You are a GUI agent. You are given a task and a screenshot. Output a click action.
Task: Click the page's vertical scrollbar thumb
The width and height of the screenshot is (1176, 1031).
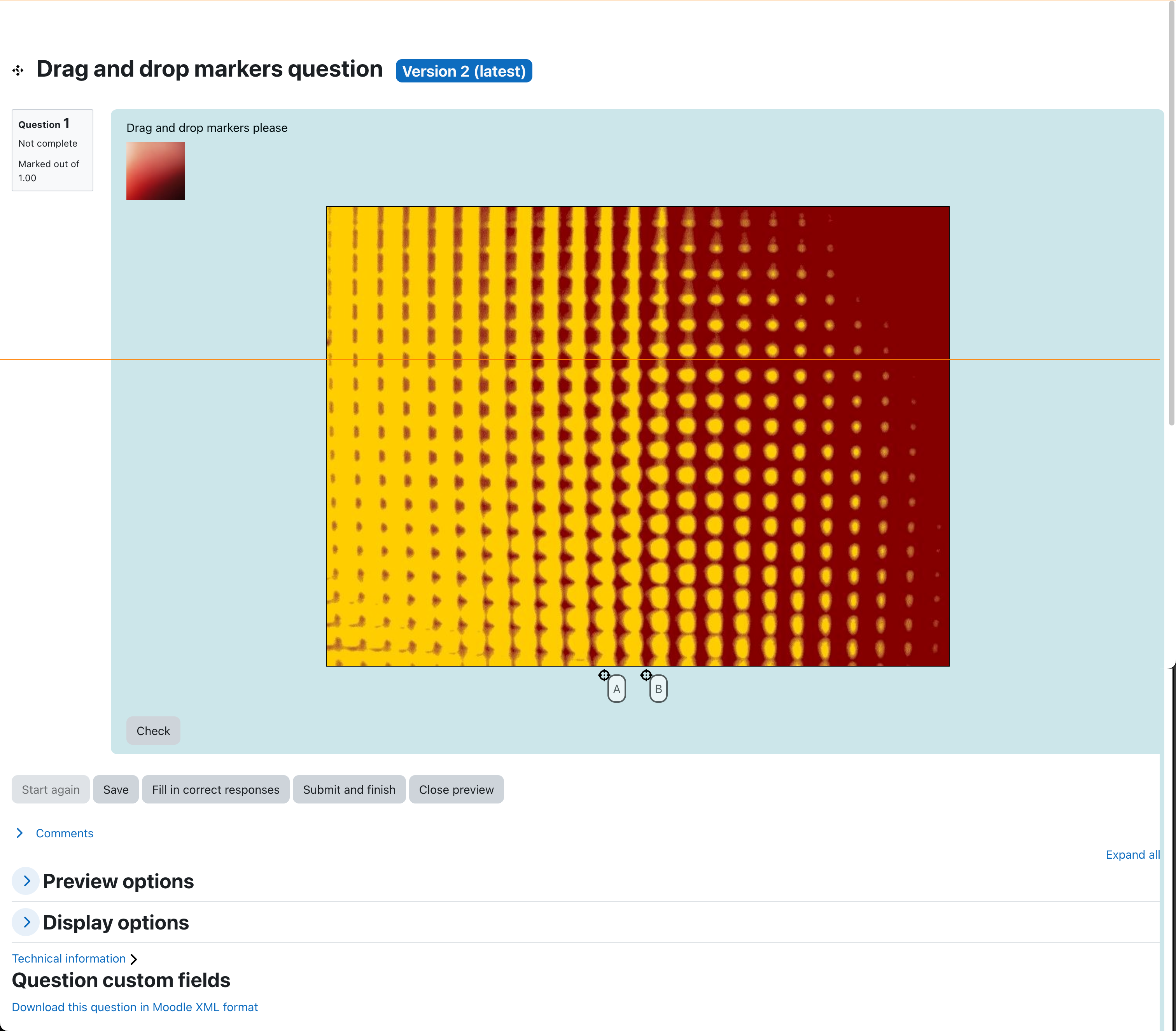(1171, 213)
